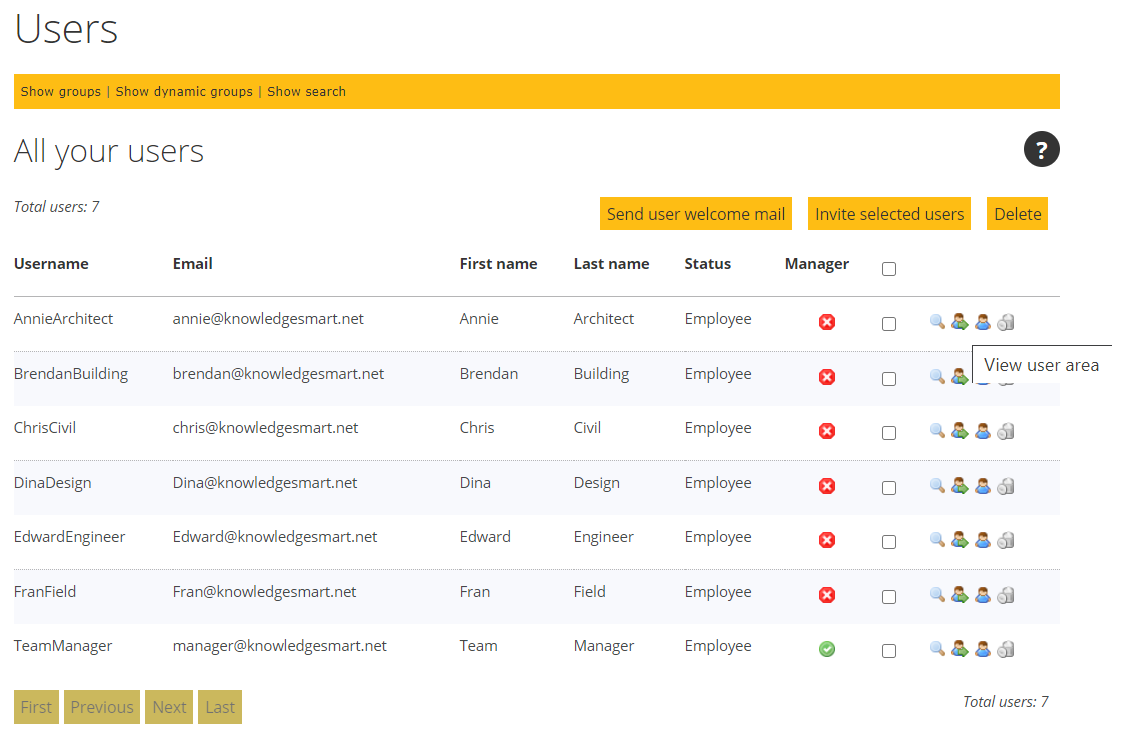1122x740 pixels.
Task: Click trash bin icon in TeamManager row
Action: (1006, 649)
